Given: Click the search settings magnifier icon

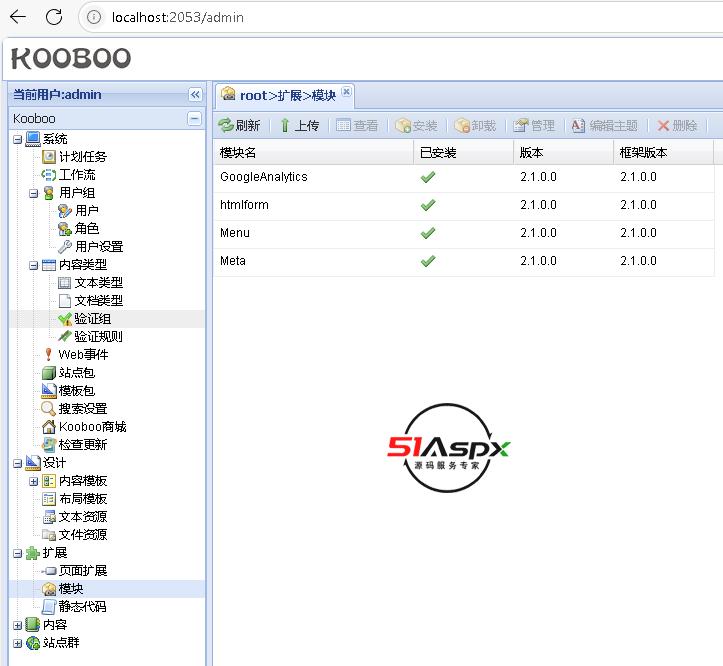Looking at the screenshot, I should [49, 409].
